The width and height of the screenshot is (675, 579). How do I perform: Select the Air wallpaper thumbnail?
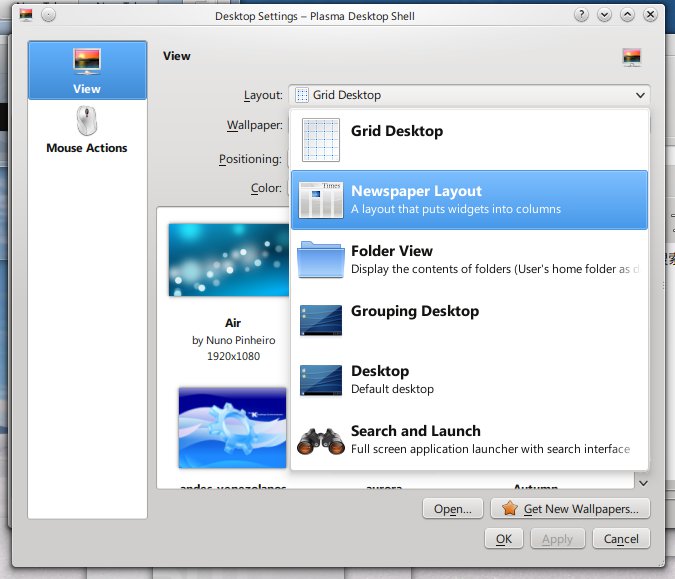229,260
